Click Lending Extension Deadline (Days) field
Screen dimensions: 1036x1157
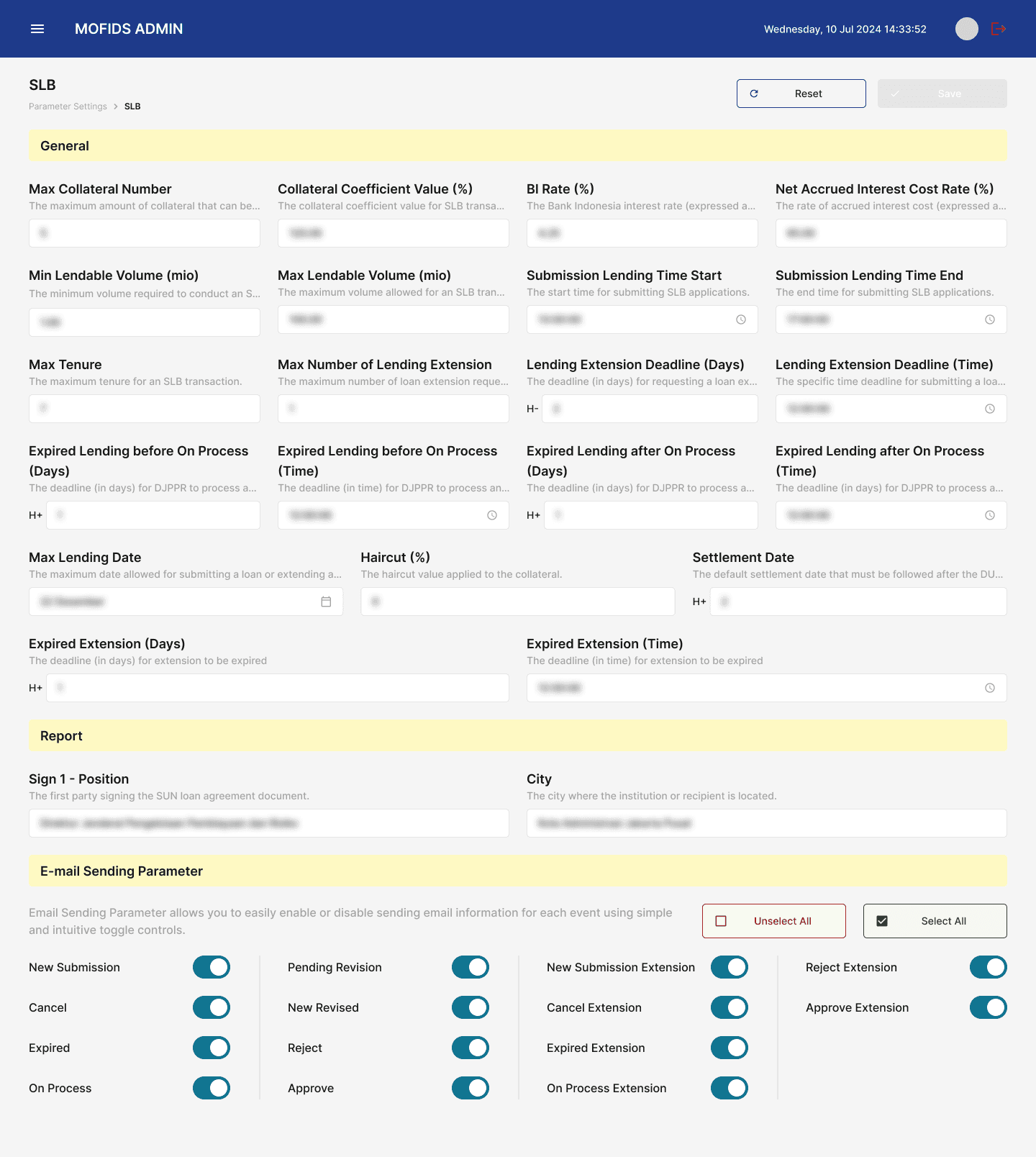[651, 409]
